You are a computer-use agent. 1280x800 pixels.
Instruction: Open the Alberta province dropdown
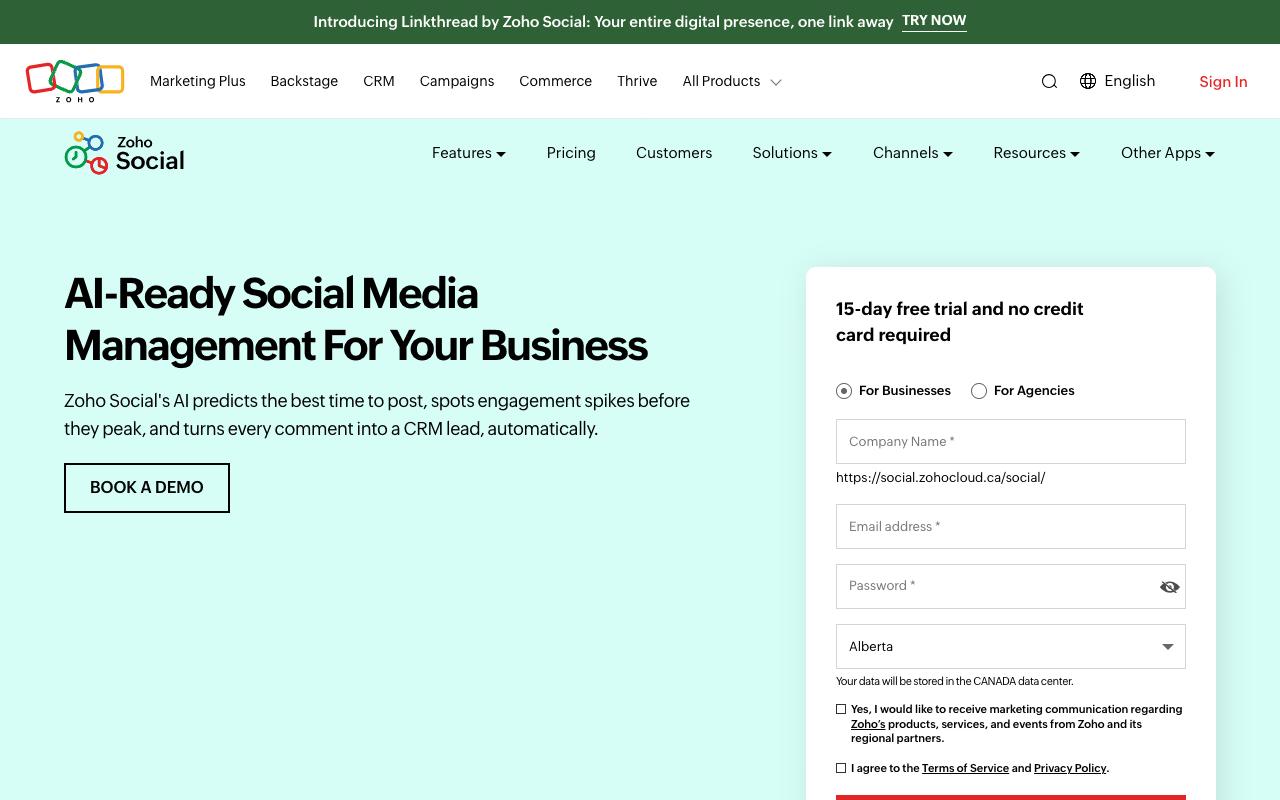[x=1011, y=647]
